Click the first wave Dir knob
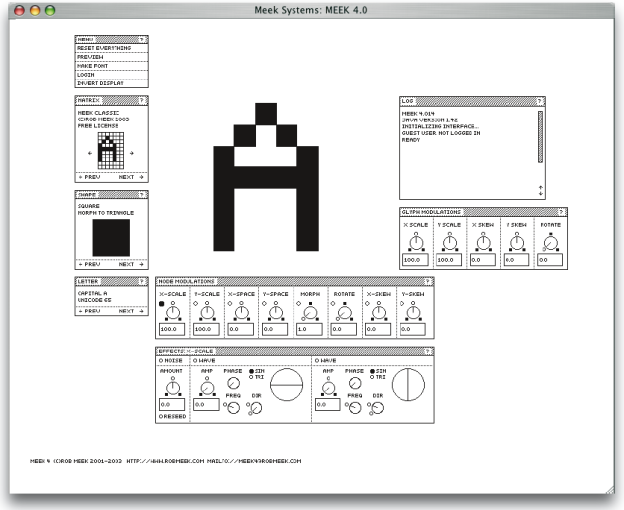624x510 pixels. (x=256, y=408)
